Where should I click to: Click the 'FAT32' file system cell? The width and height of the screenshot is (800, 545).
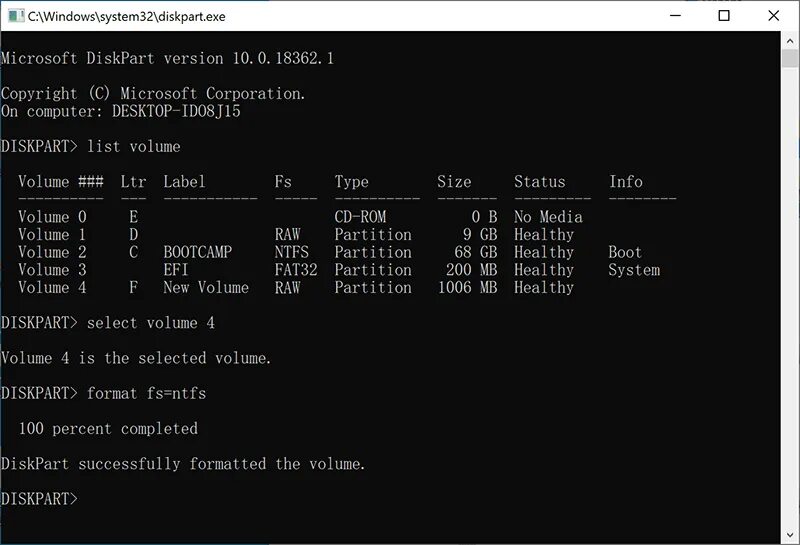[296, 270]
